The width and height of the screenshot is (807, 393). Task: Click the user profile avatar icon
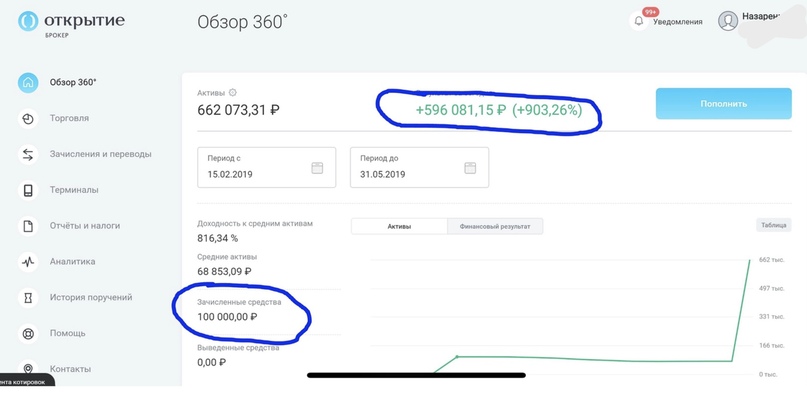point(728,21)
